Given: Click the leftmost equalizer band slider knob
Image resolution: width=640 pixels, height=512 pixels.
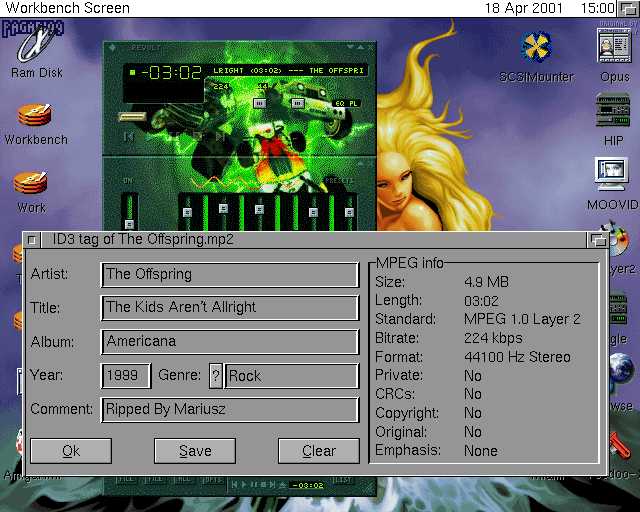Looking at the screenshot, I should point(187,212).
